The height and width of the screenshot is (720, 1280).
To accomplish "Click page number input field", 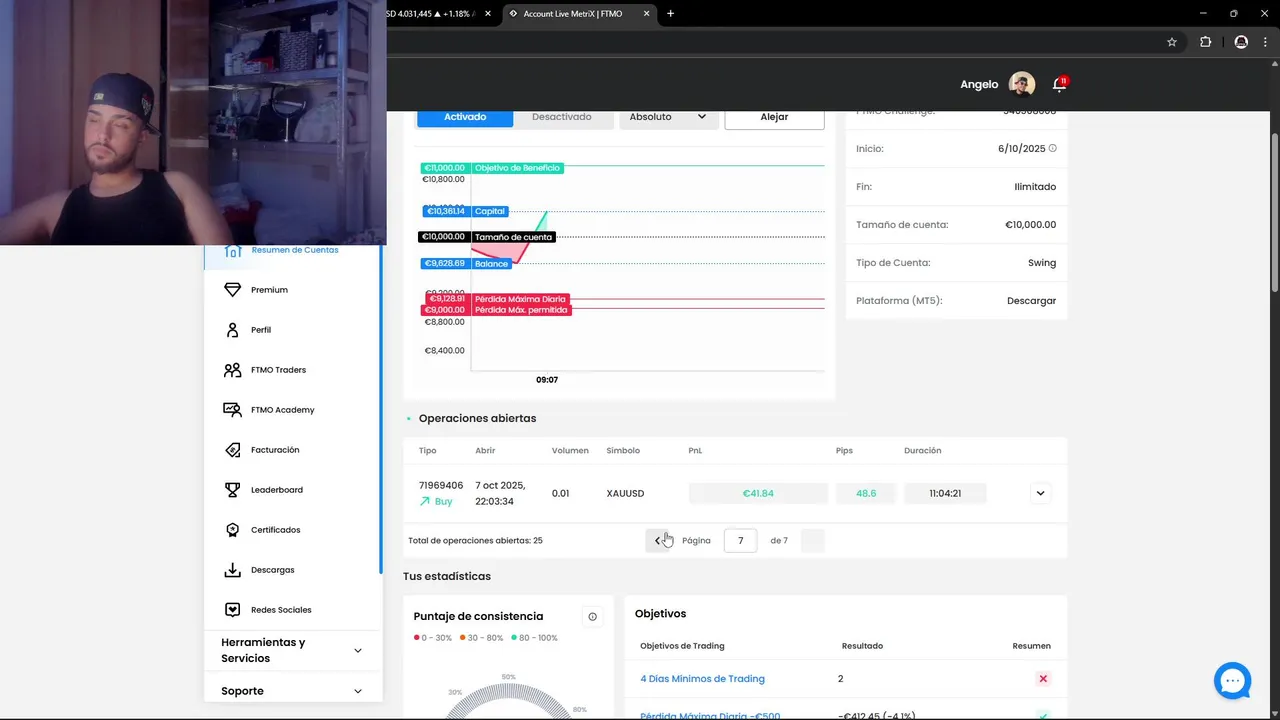I will click(x=740, y=541).
